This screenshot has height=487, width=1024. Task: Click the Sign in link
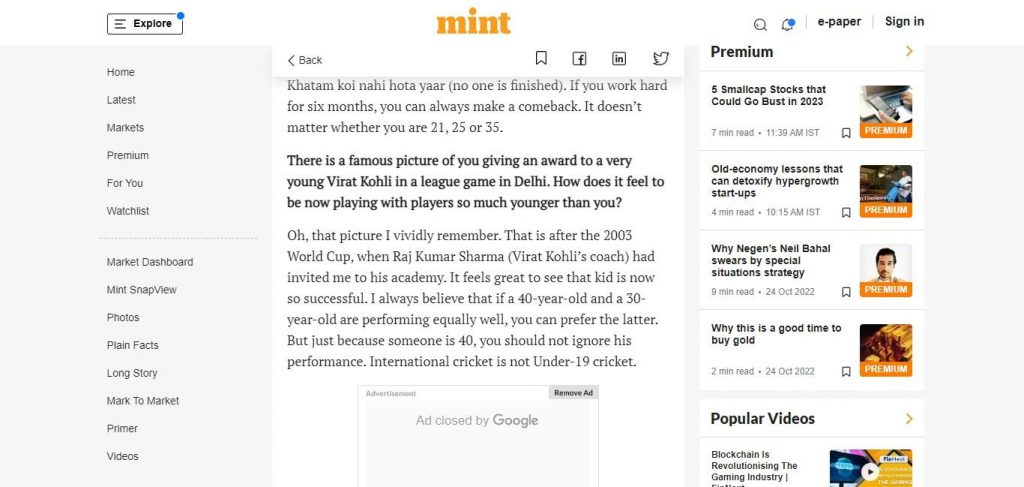point(904,22)
